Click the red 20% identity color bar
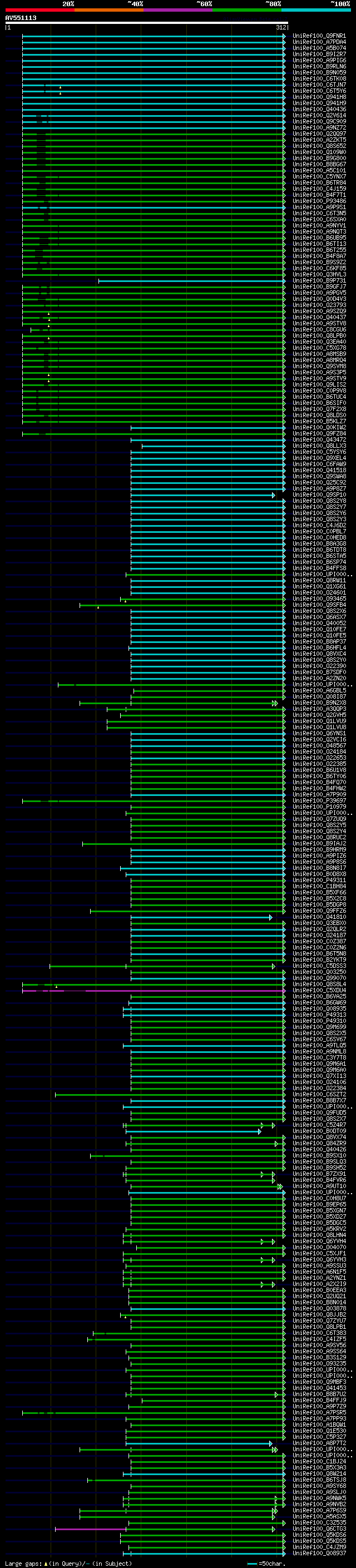Viewport: 356px width, 1568px height. 39,10
